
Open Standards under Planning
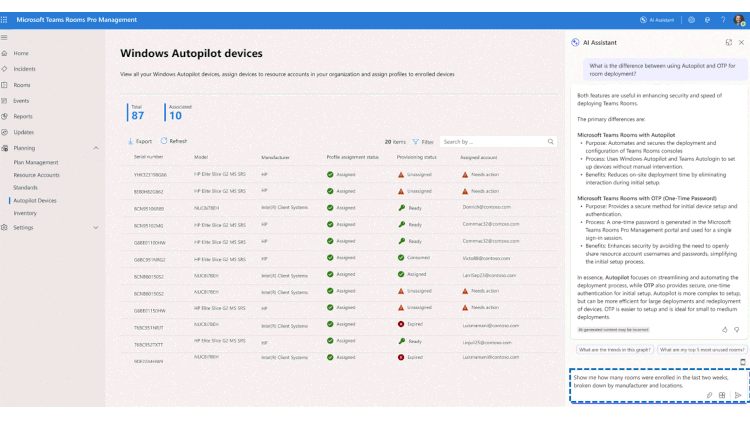point(25,188)
